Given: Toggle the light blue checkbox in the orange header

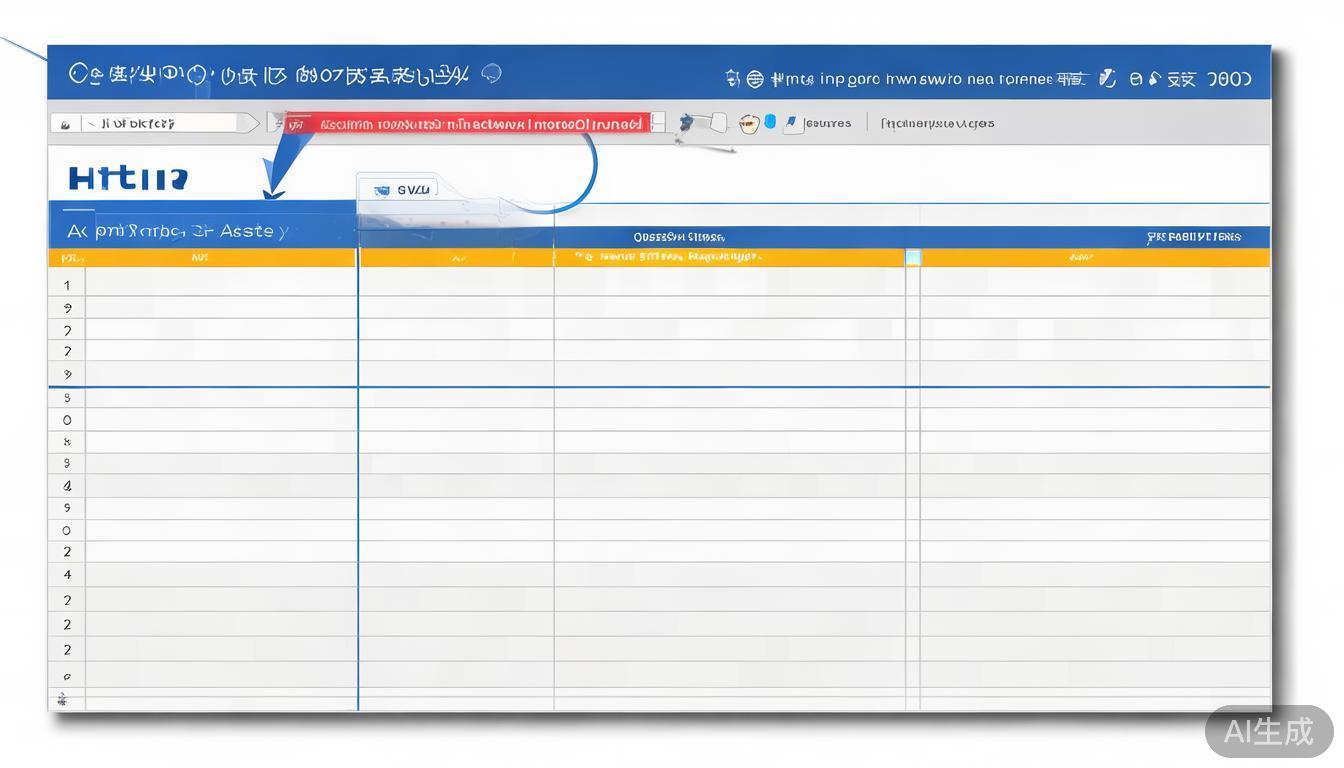Looking at the screenshot, I should pyautogui.click(x=912, y=258).
